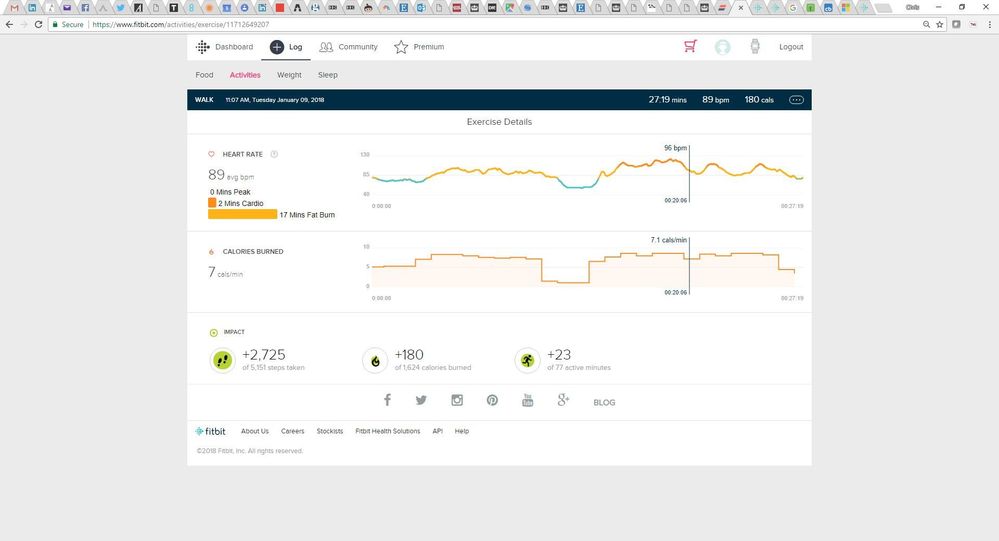Select the Sleep log tab
This screenshot has height=541, width=999.
tap(327, 75)
